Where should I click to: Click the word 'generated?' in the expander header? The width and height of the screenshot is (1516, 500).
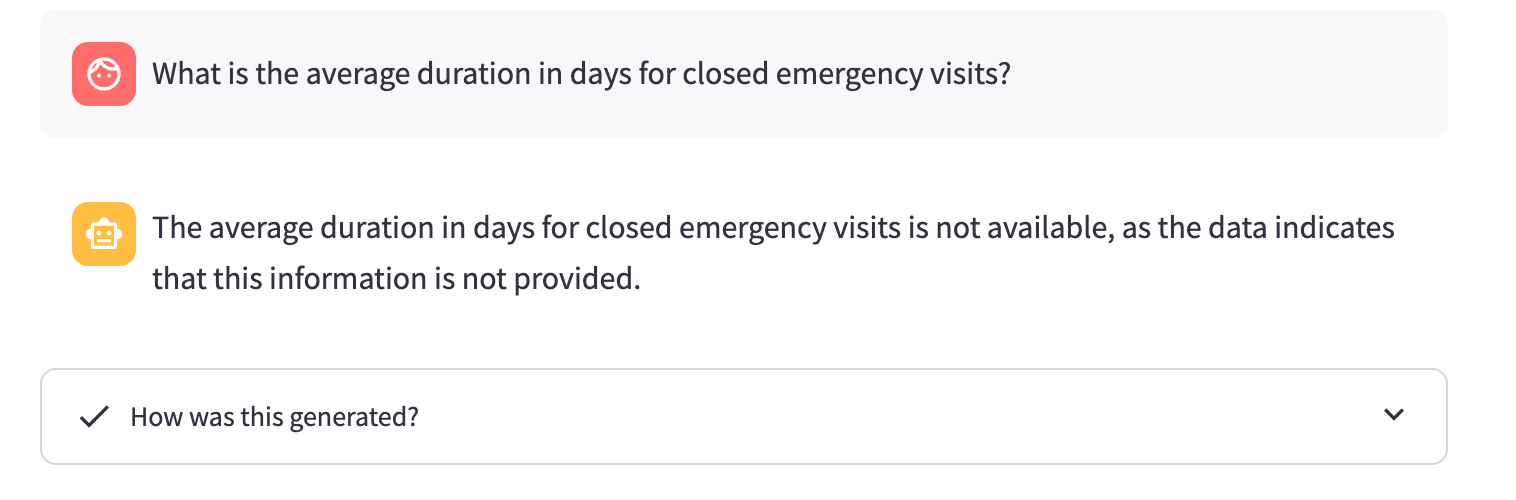tap(353, 417)
